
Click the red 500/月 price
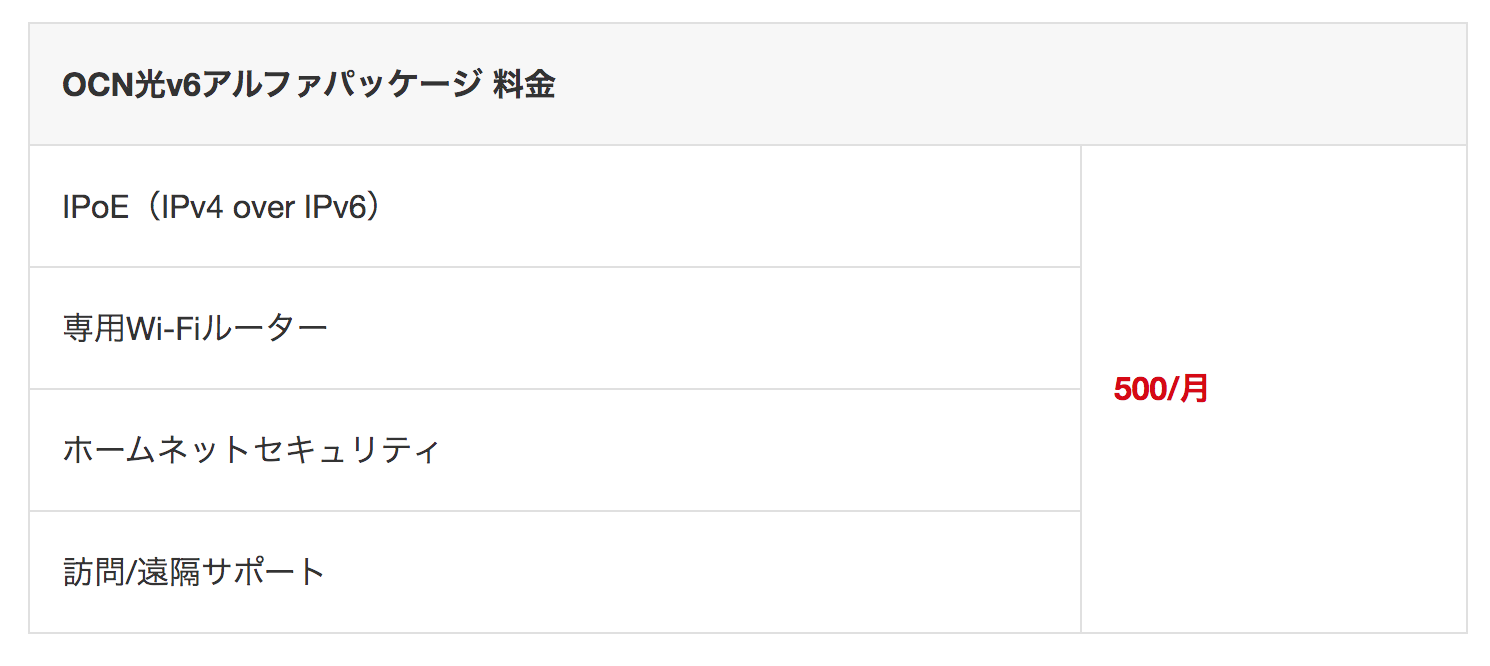[1161, 389]
